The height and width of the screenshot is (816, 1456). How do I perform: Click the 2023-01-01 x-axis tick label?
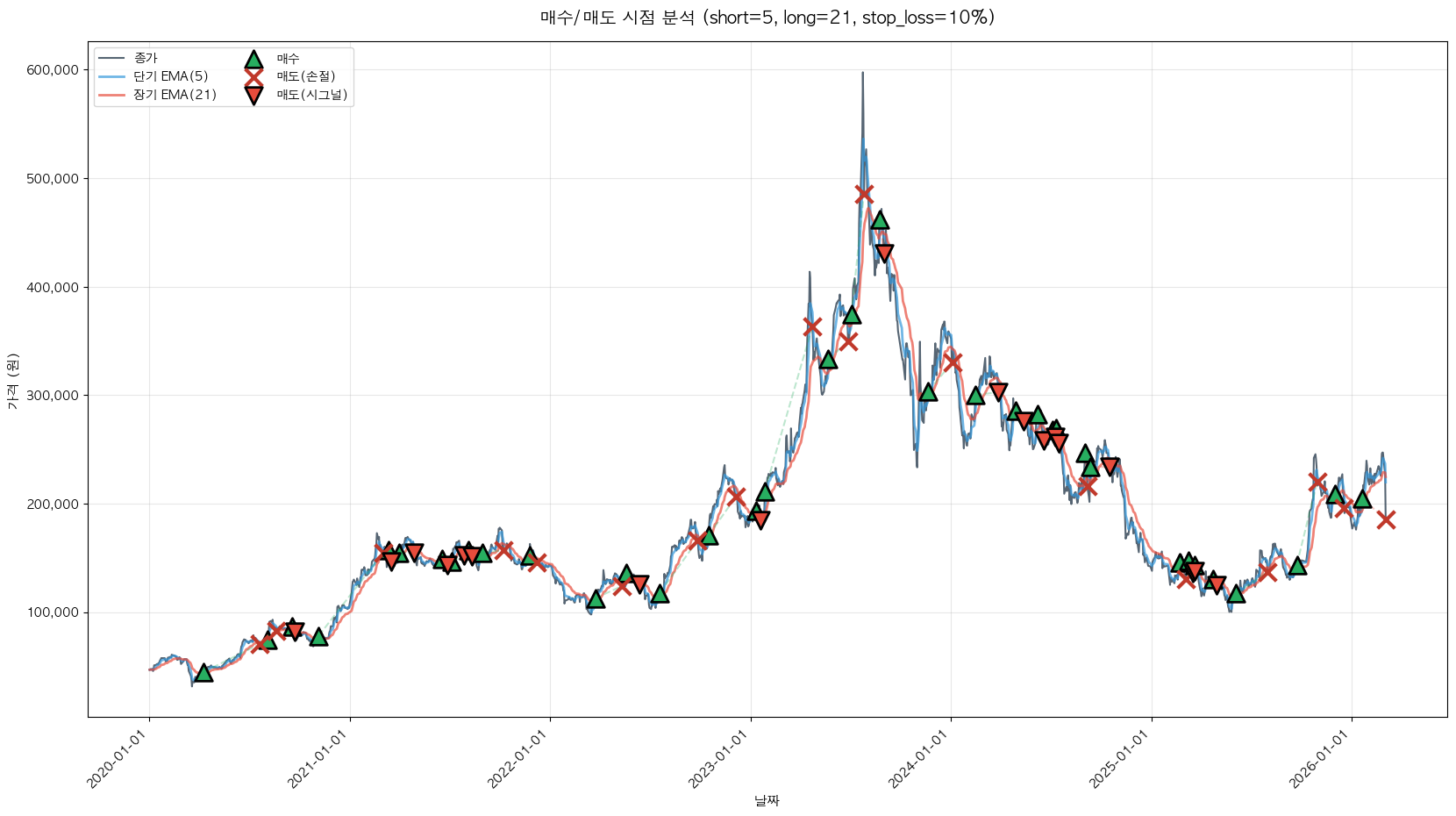pos(721,760)
